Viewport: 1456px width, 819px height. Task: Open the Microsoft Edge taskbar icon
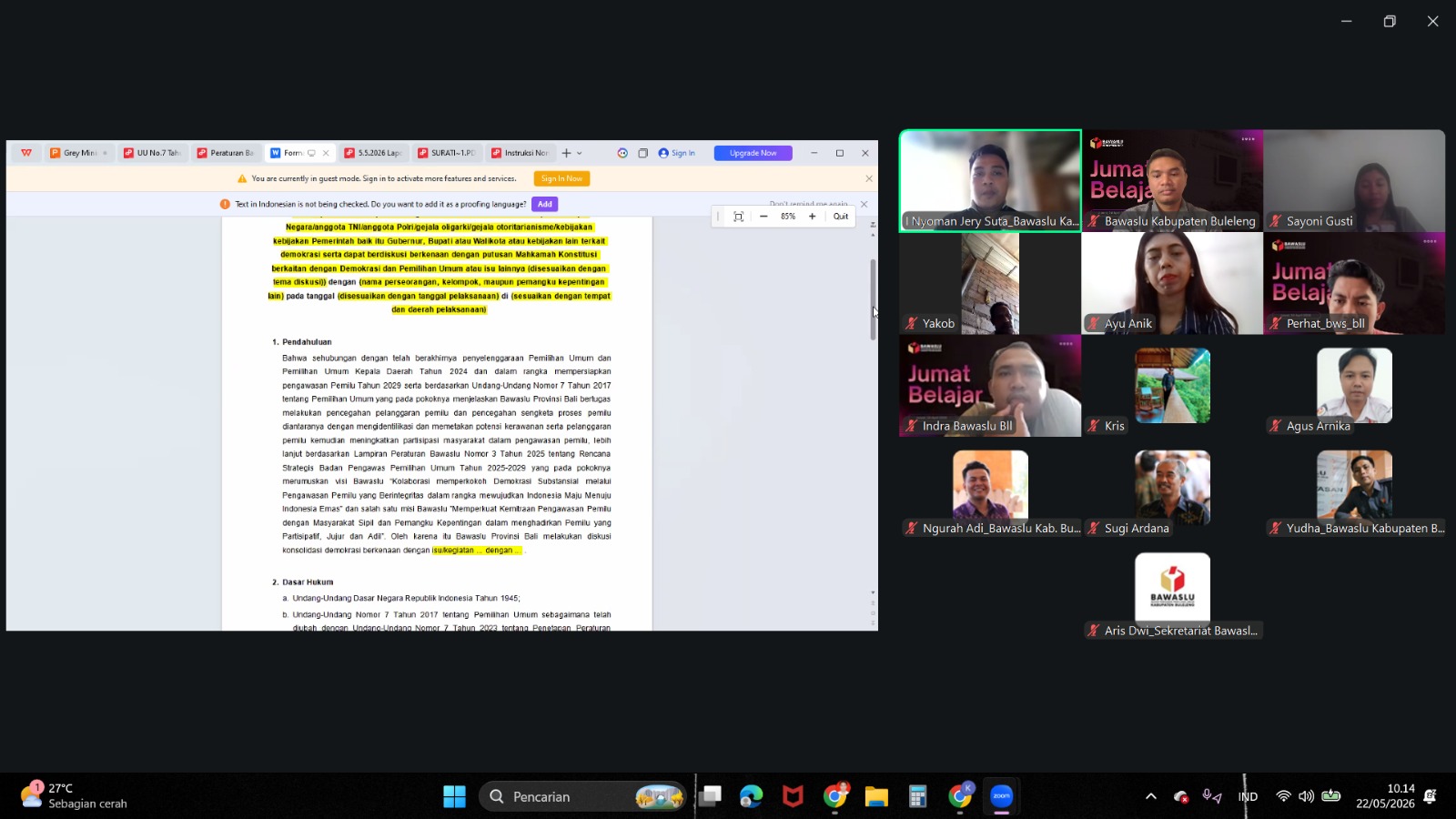(751, 796)
